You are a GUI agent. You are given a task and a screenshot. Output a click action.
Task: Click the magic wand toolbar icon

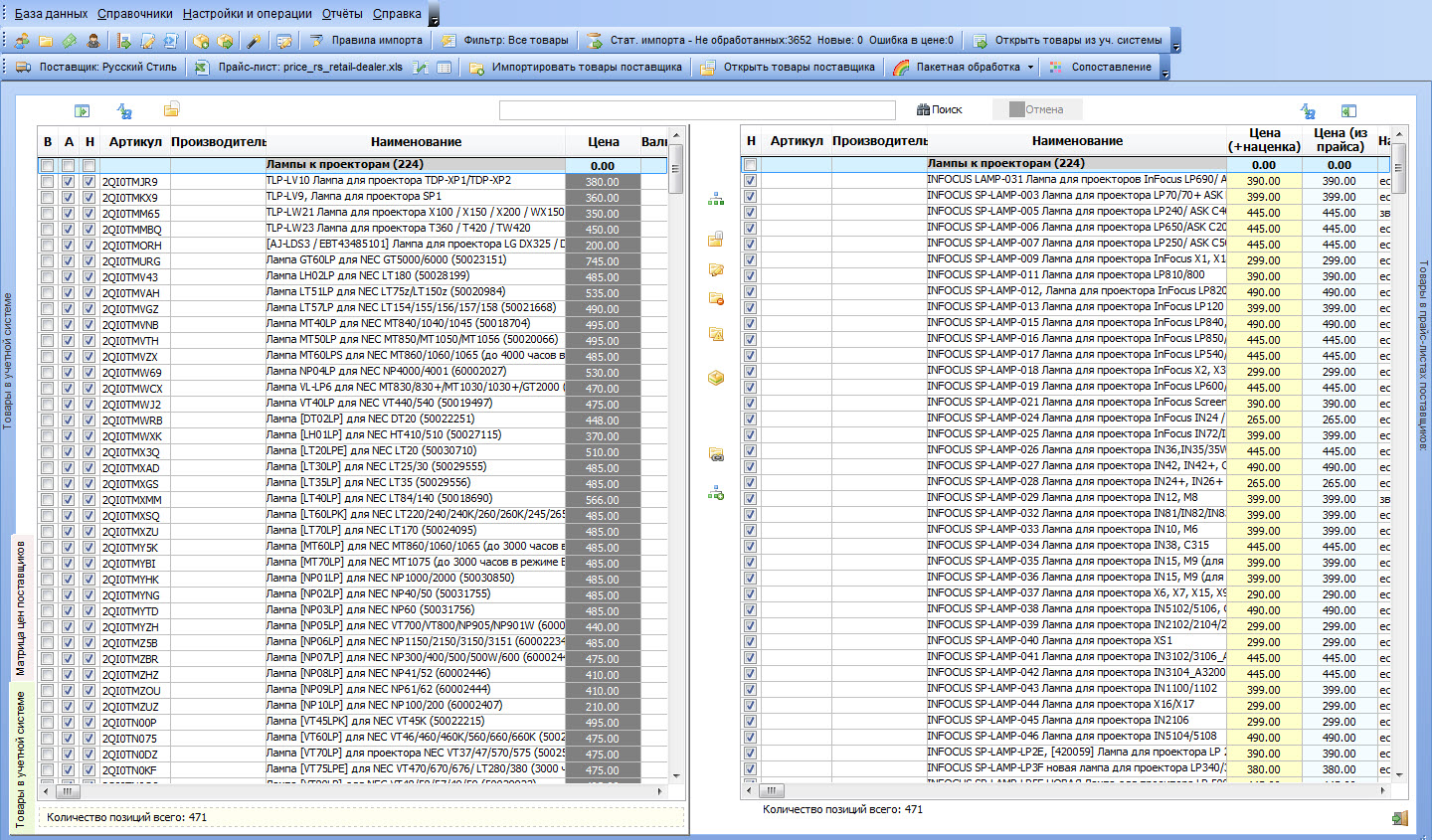pos(255,41)
